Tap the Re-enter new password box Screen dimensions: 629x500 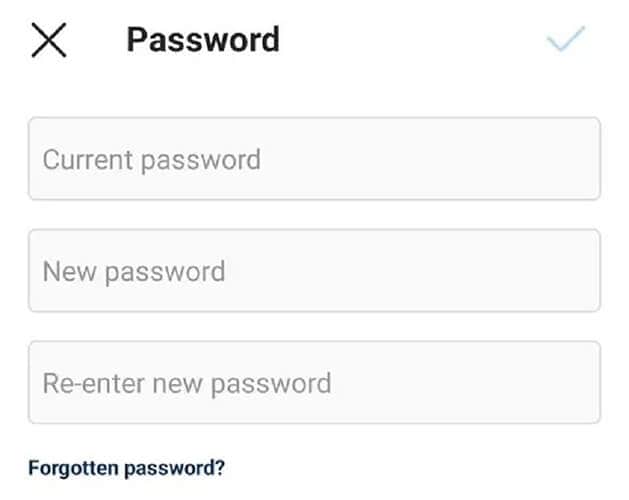314,383
